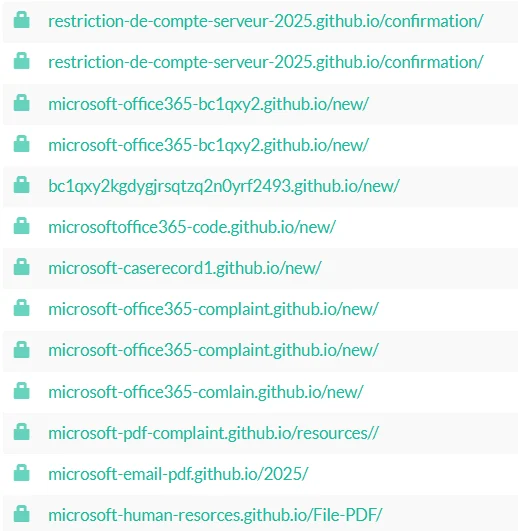Open microsoft-human-resorces.github.io/File-PDF/ link
The width and height of the screenshot is (518, 531).
pyautogui.click(x=215, y=515)
